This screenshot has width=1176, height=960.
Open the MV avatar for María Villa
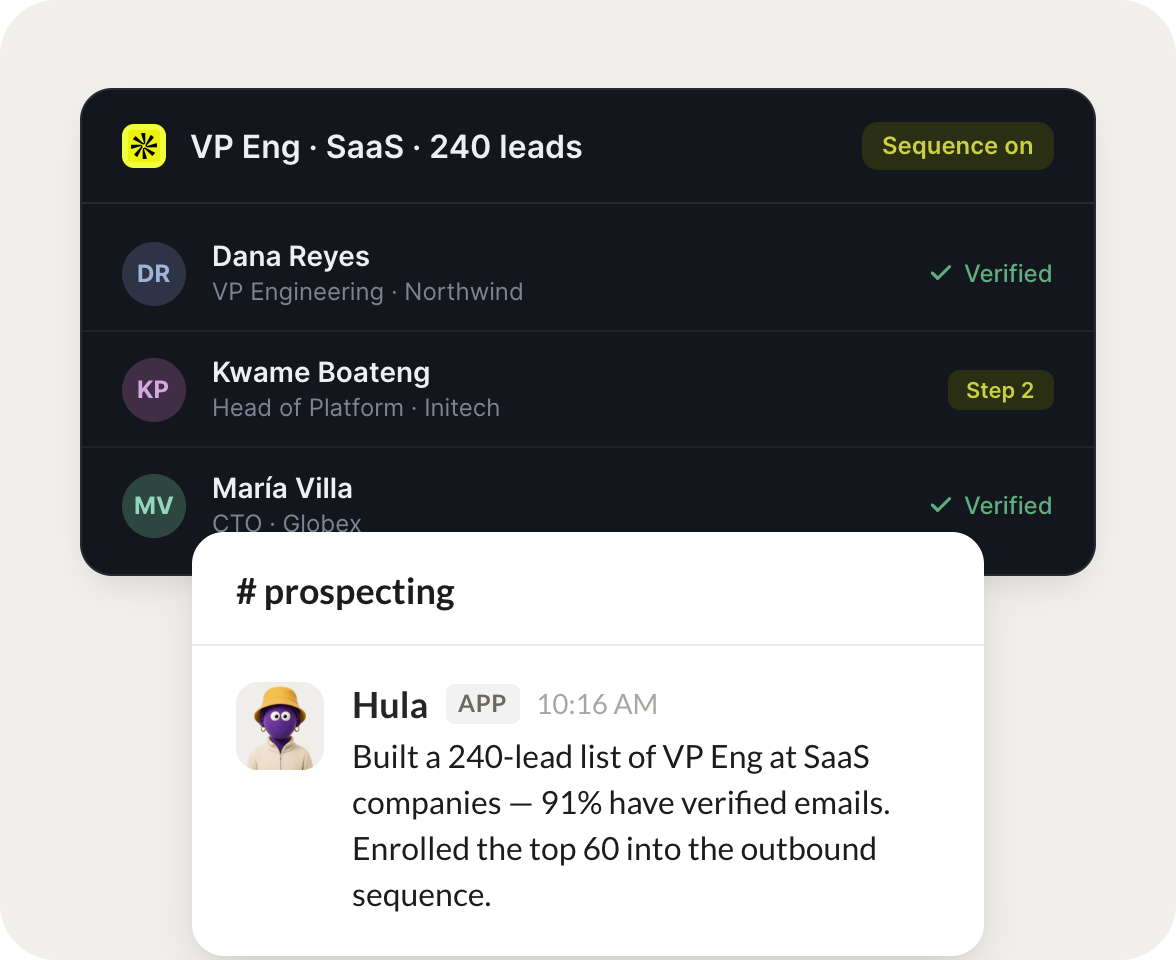point(154,506)
